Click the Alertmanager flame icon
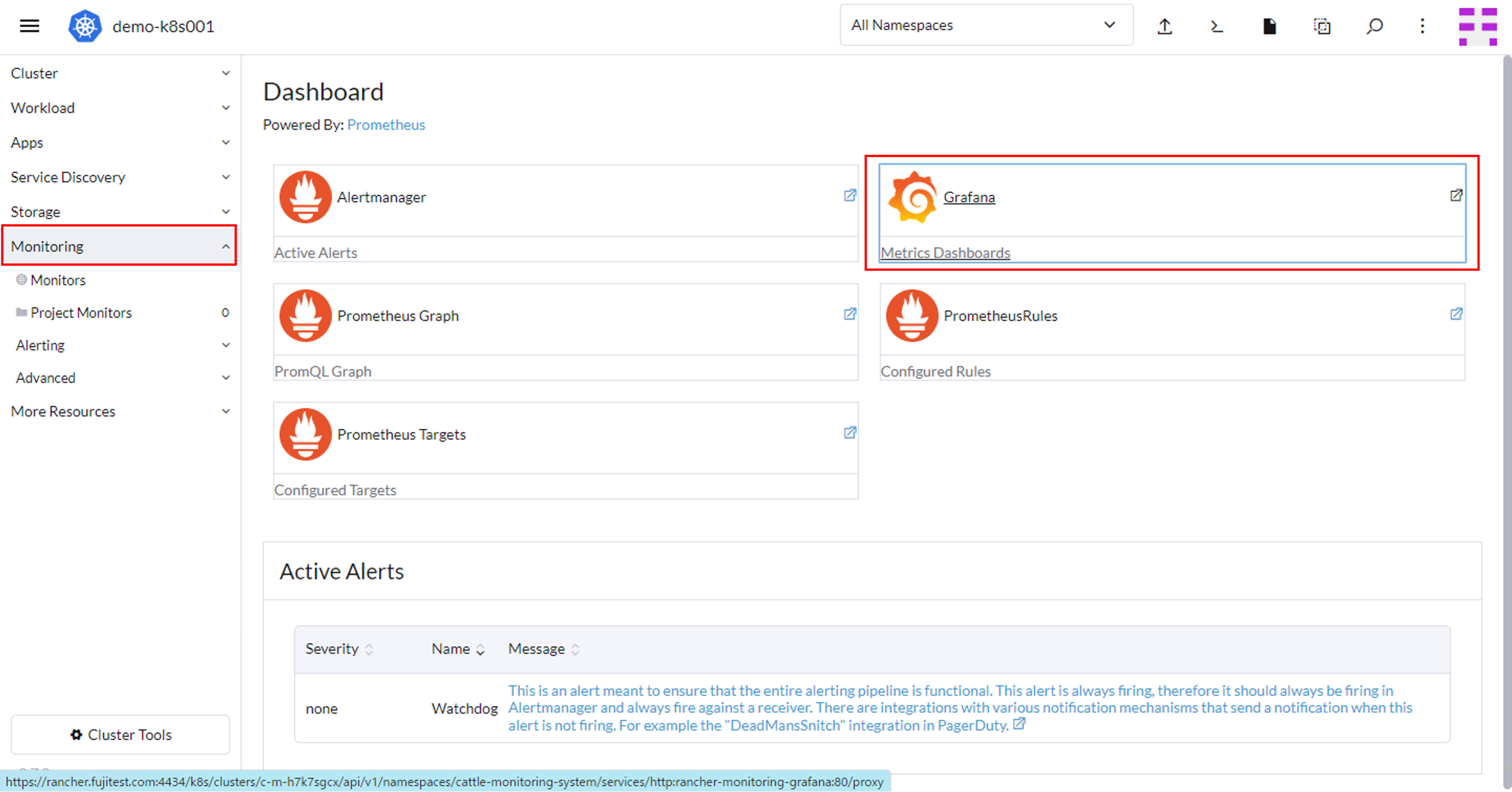Viewport: 1512px width, 792px height. (x=305, y=197)
